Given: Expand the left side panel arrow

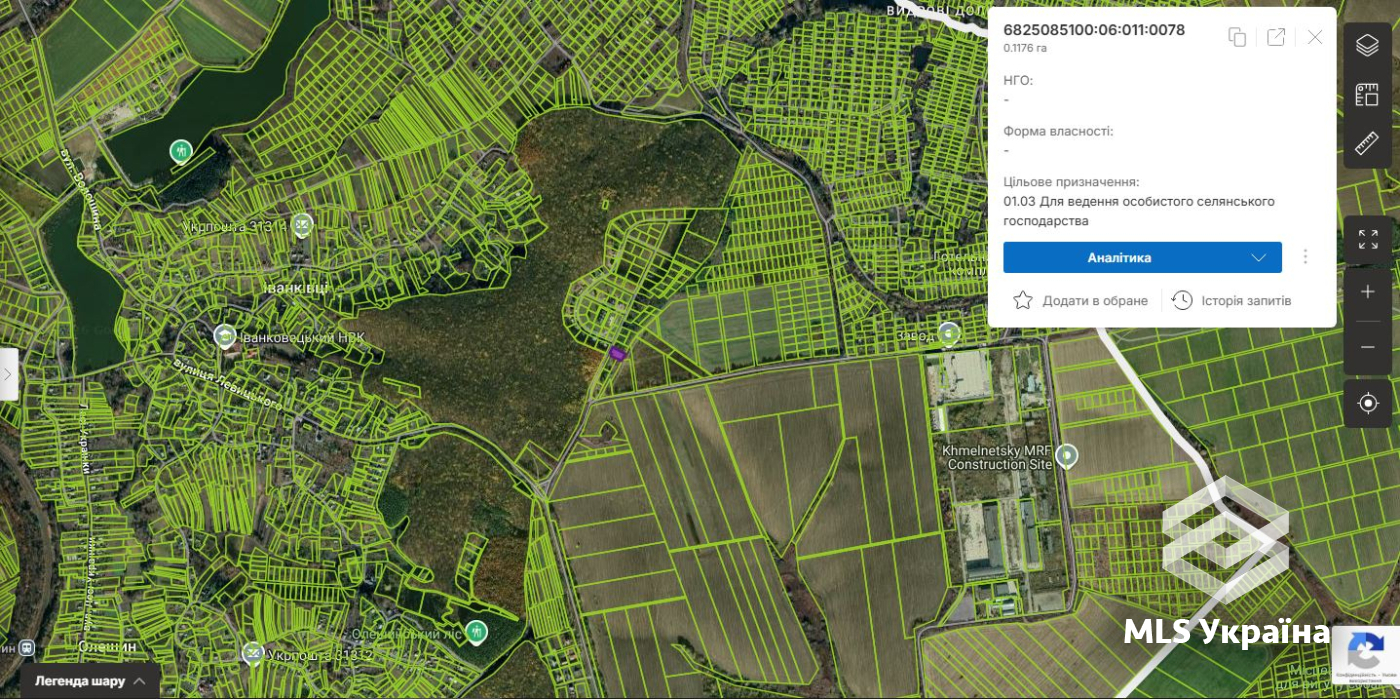Looking at the screenshot, I should pyautogui.click(x=8, y=374).
